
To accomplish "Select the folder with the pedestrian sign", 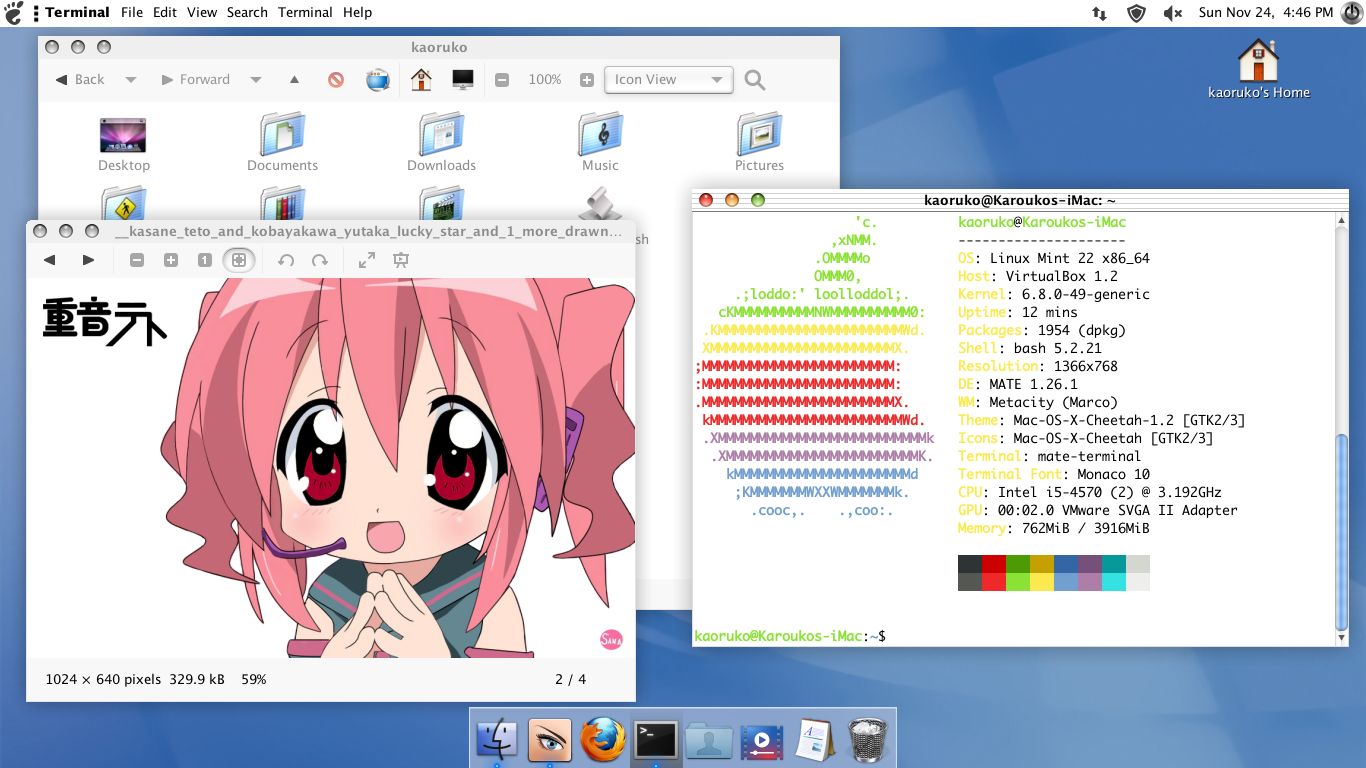I will pos(124,204).
